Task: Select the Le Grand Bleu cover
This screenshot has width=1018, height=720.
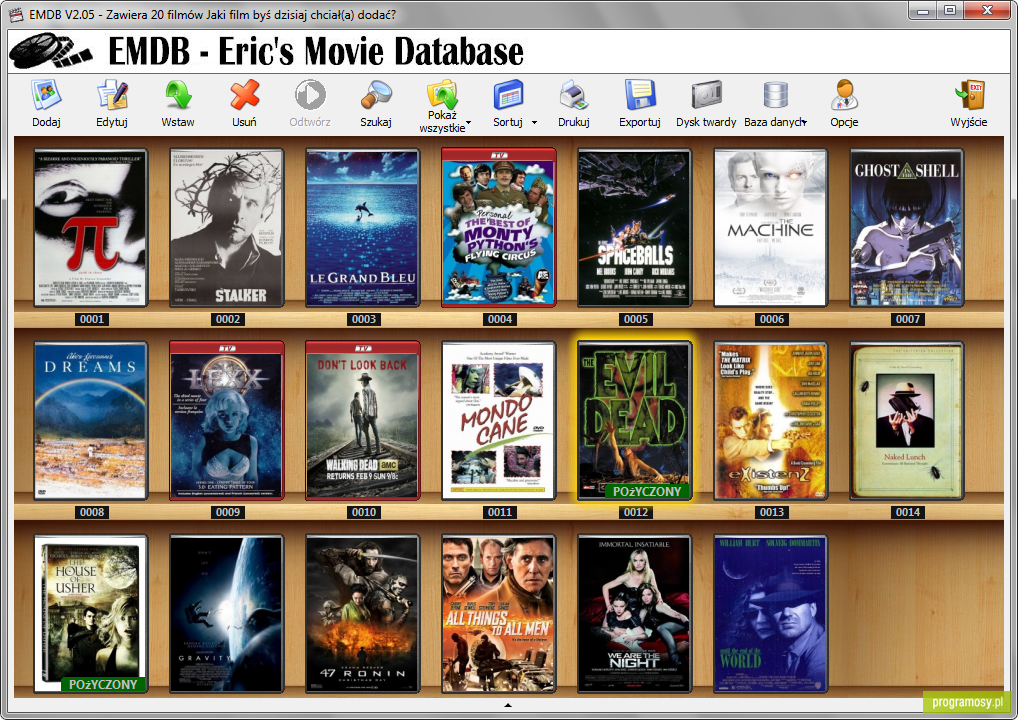Action: click(363, 228)
